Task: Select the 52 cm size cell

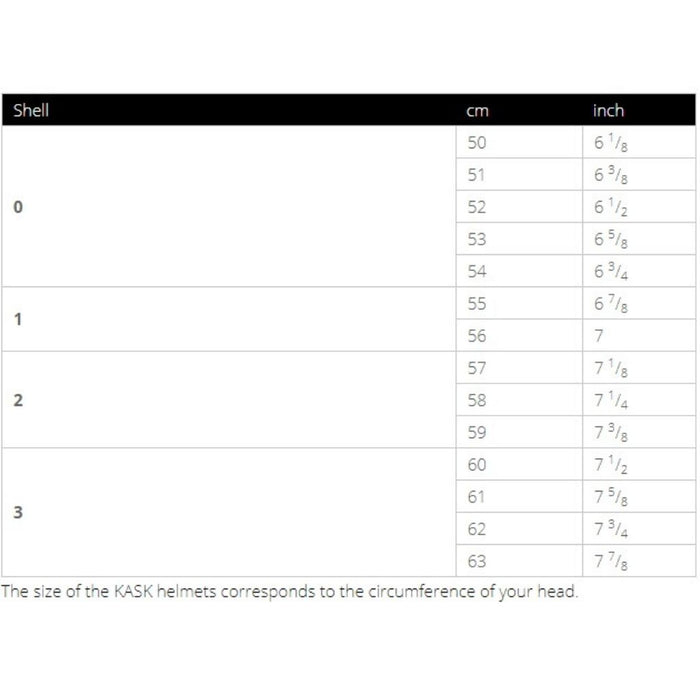Action: [x=477, y=207]
